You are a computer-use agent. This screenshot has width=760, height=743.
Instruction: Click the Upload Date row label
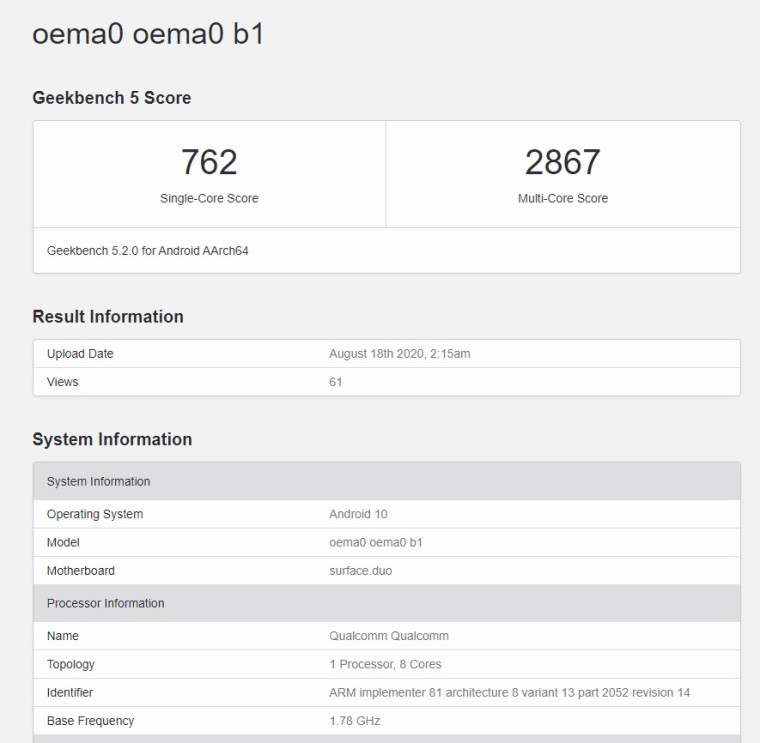click(x=80, y=354)
